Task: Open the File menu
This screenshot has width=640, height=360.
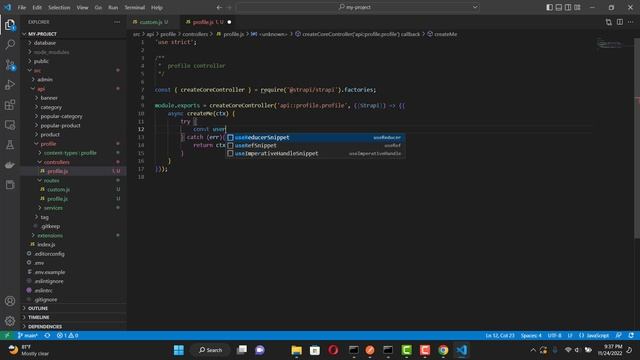Action: coord(22,7)
